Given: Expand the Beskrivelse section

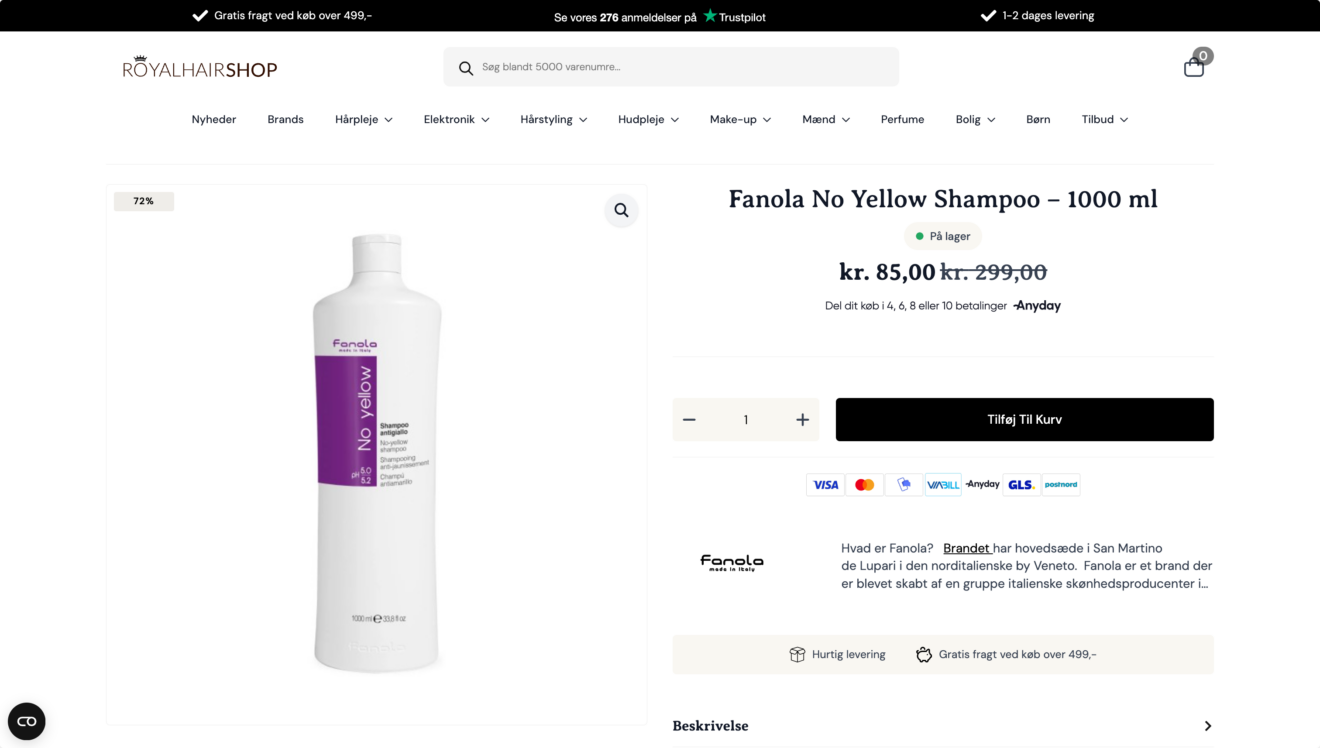Looking at the screenshot, I should coord(942,726).
